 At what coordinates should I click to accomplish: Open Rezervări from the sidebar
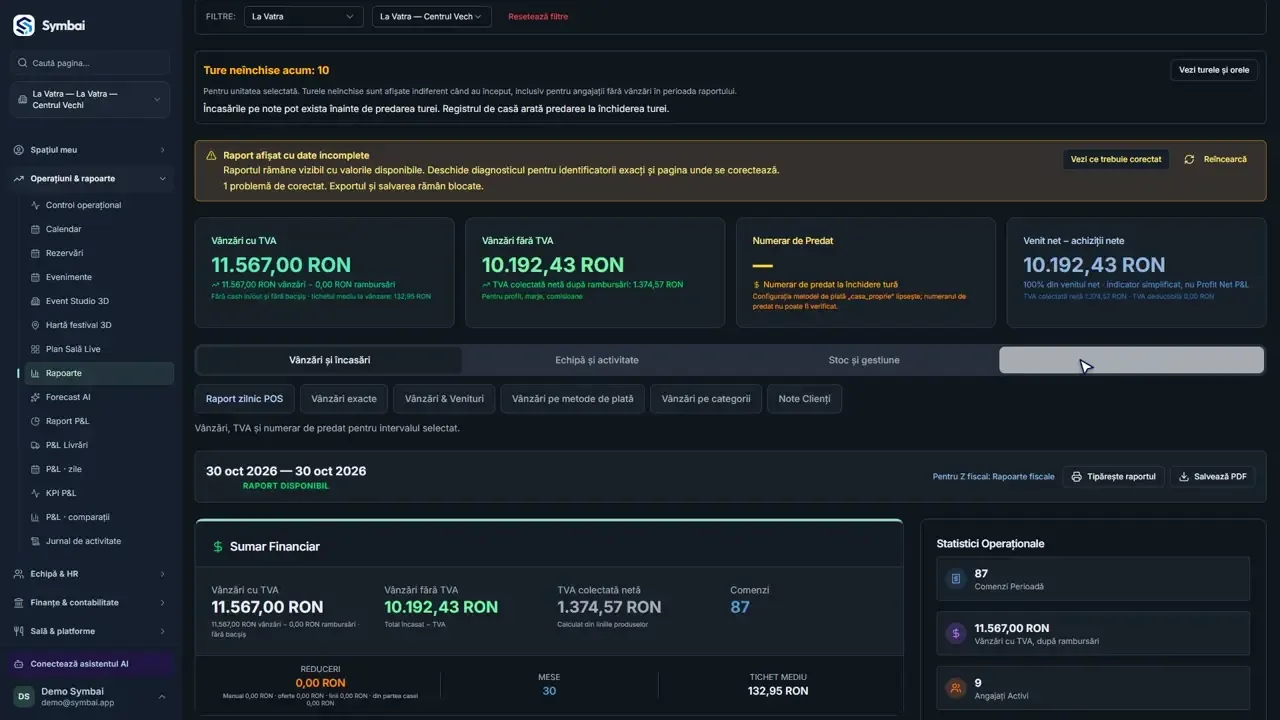point(98,253)
